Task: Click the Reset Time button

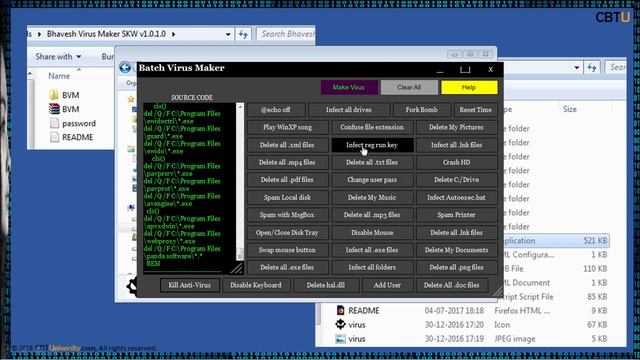Action: (476, 110)
